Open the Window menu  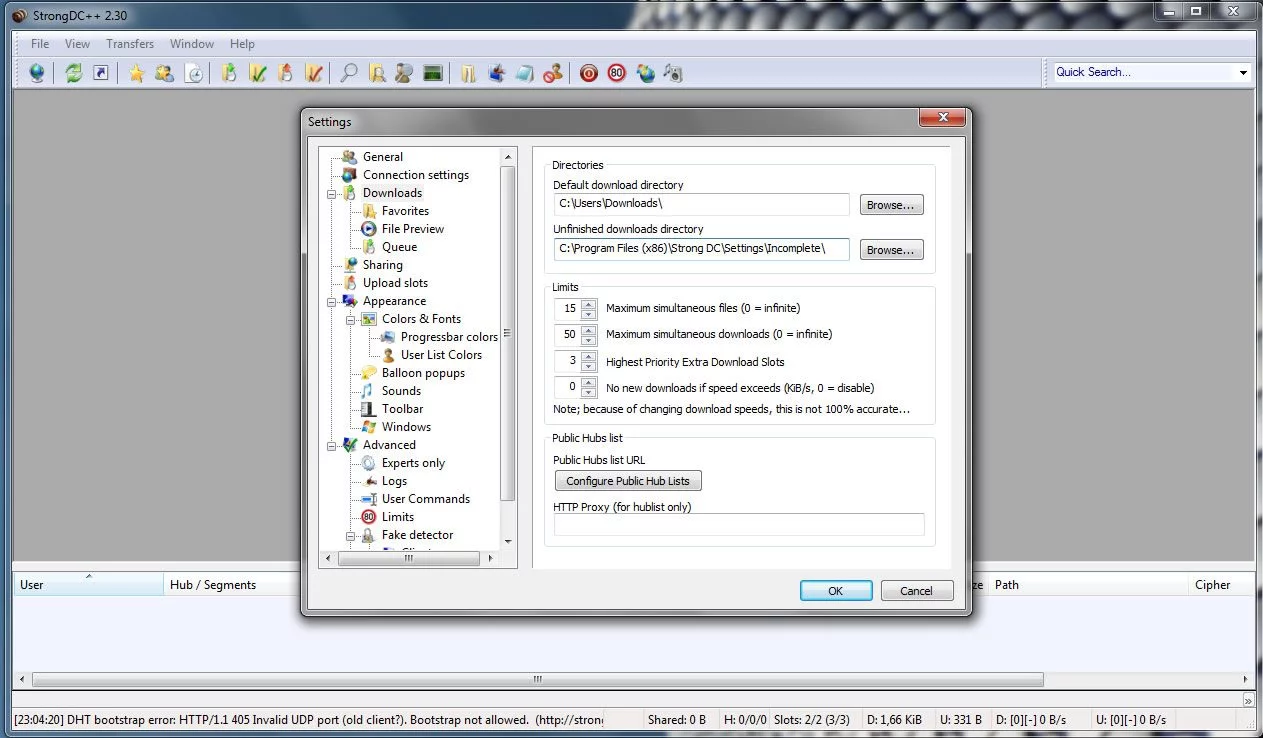coord(192,44)
